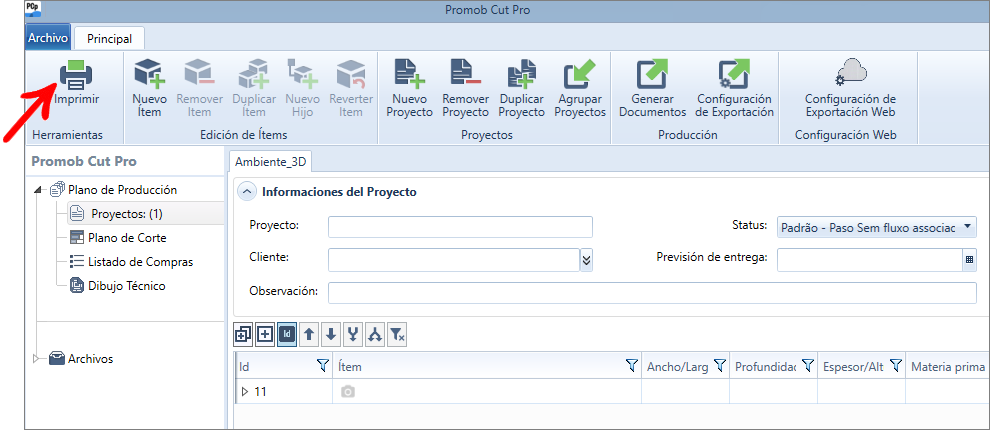Click the Nuevo Proyecto icon
Image resolution: width=990 pixels, height=430 pixels.
pyautogui.click(x=410, y=76)
